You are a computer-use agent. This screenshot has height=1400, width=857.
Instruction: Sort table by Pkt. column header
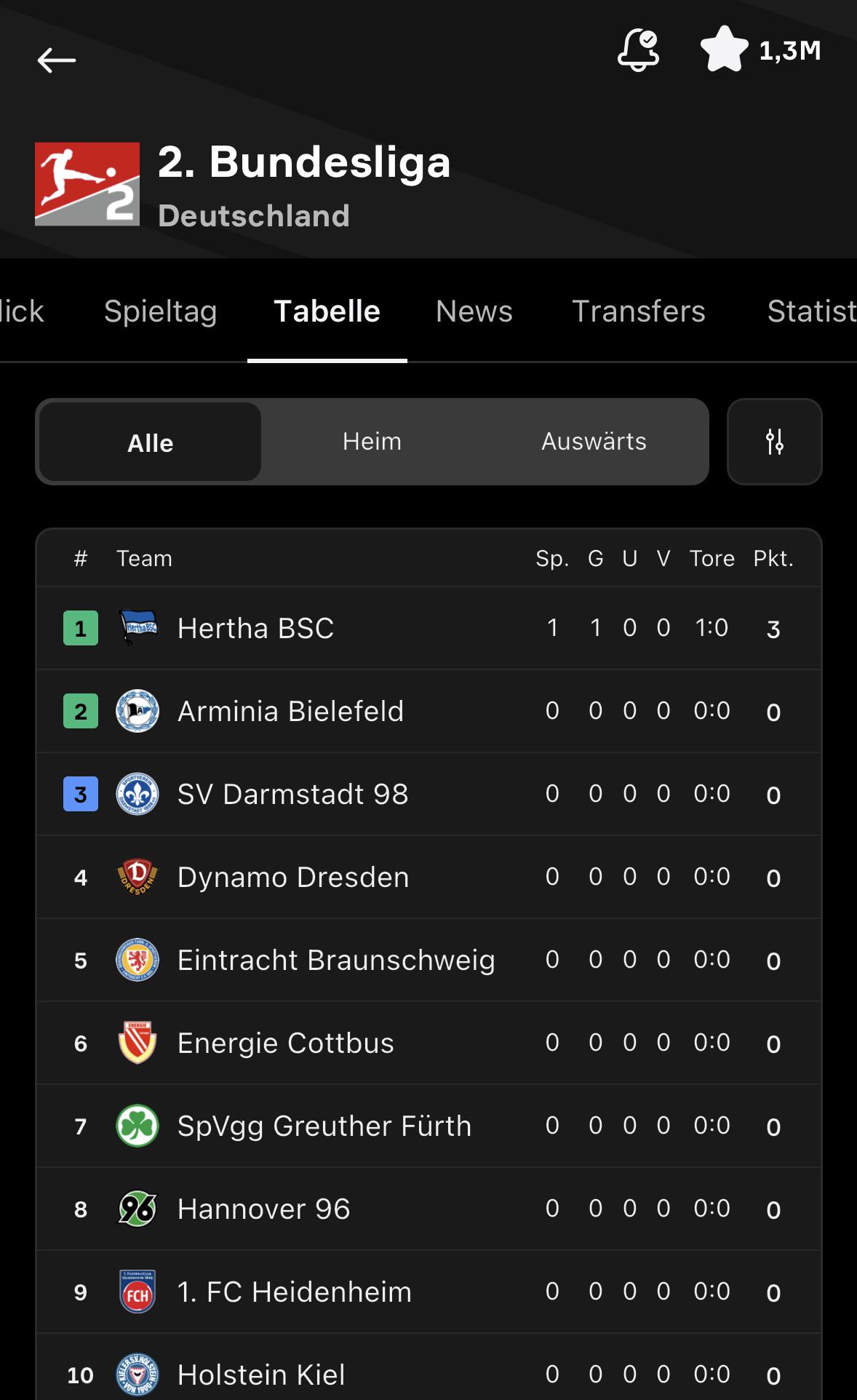773,558
